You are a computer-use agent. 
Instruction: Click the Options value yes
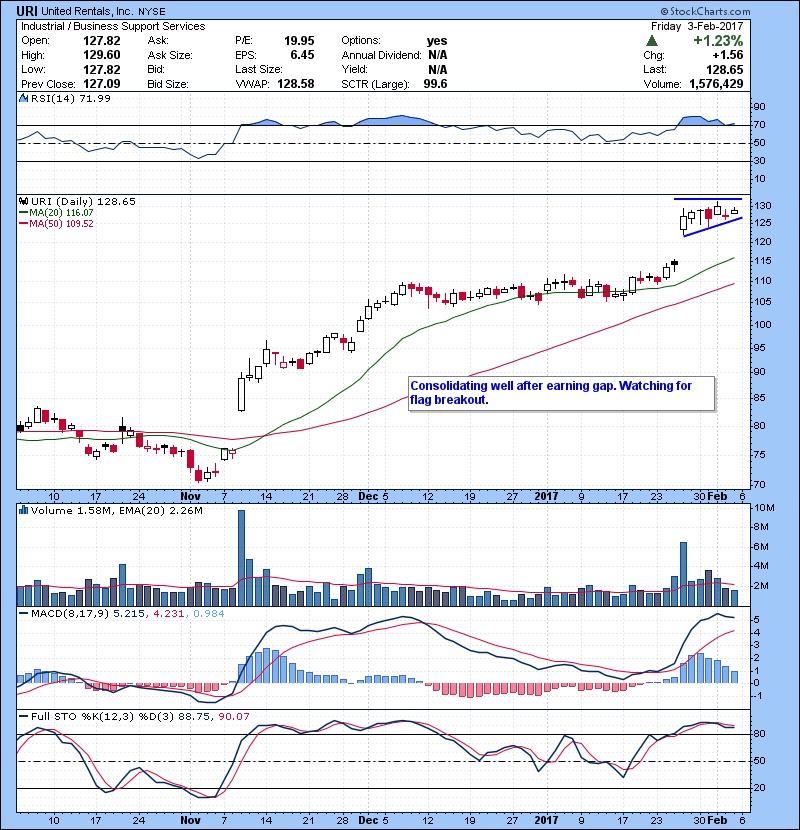click(x=437, y=41)
